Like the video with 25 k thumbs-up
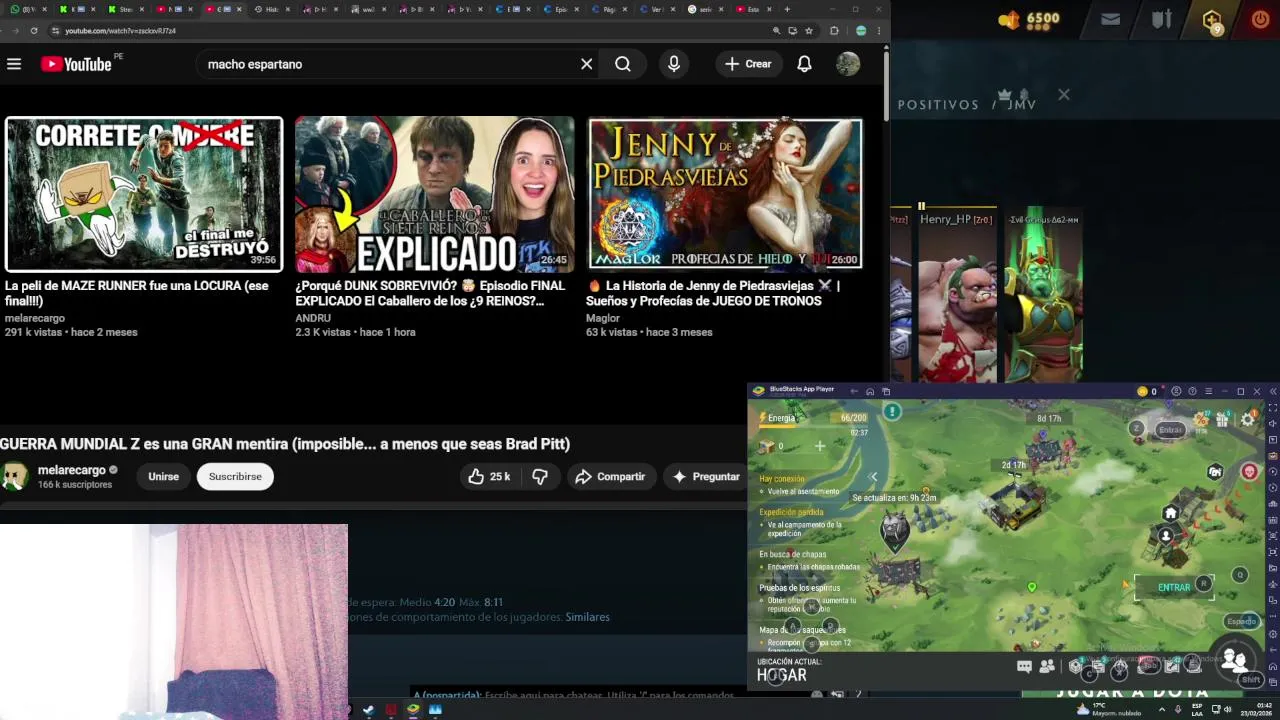The image size is (1280, 720). [488, 477]
